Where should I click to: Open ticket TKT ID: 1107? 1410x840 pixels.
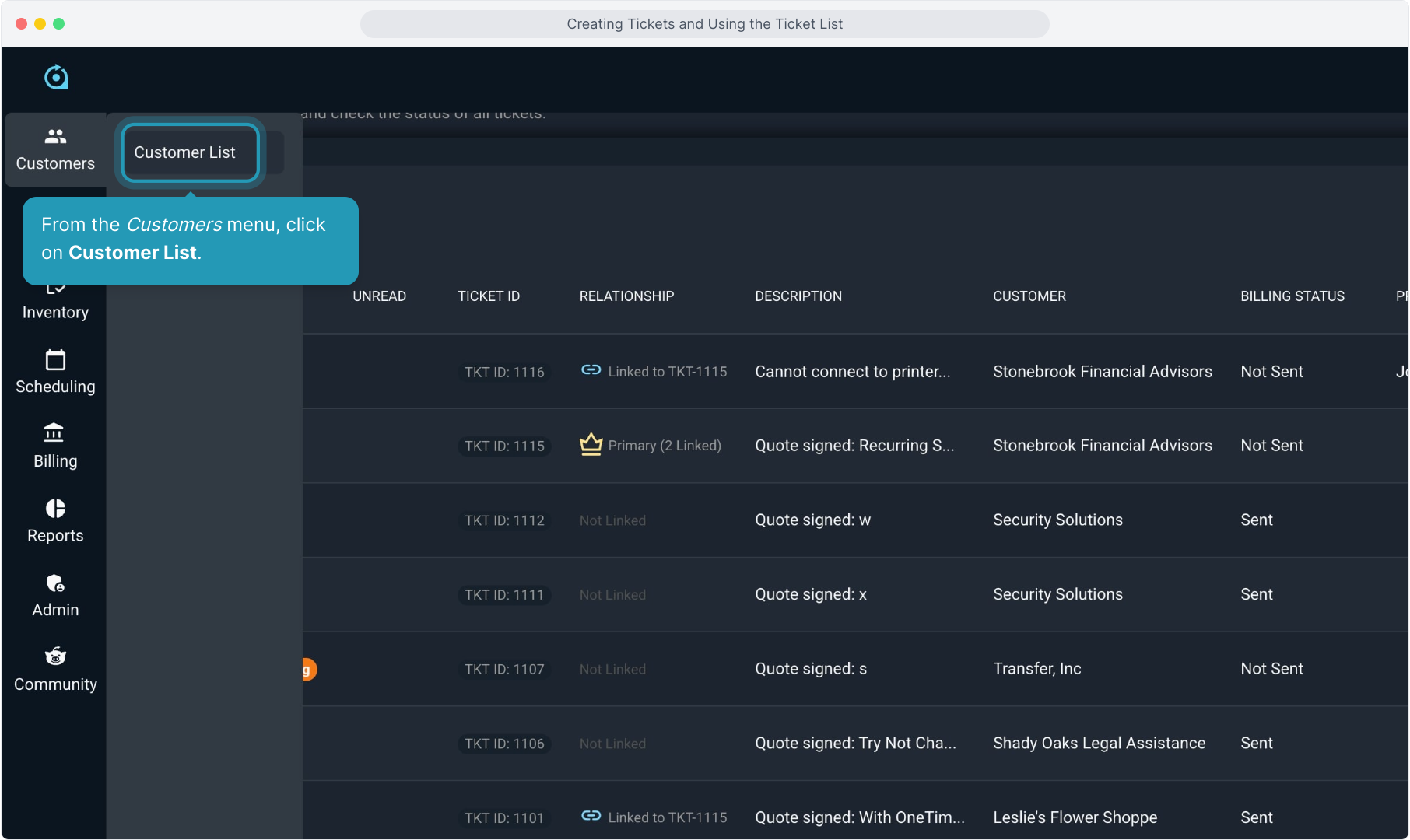point(504,670)
